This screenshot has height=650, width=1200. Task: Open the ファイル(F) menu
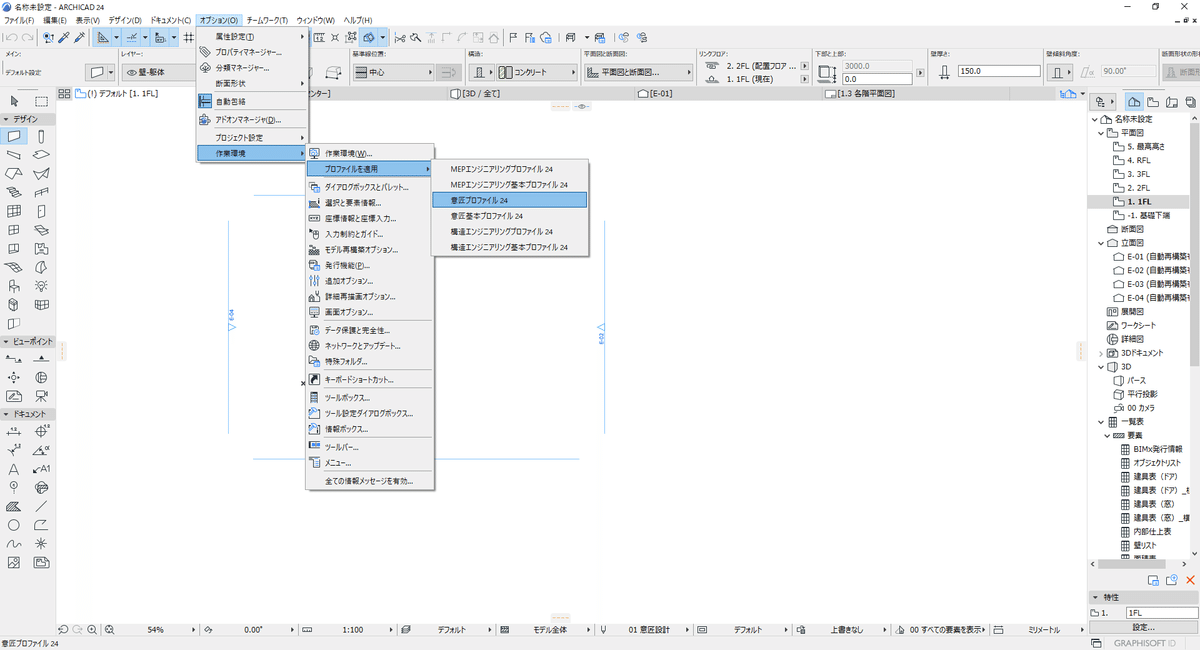coord(19,20)
